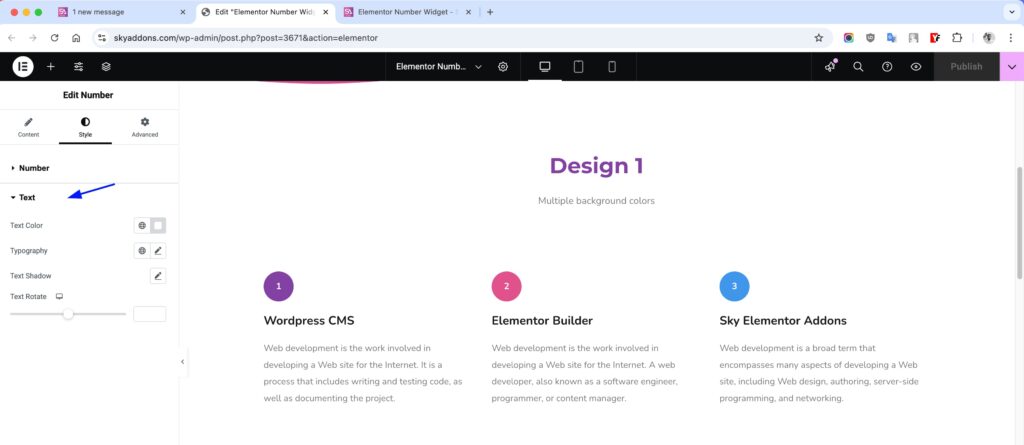Image resolution: width=1024 pixels, height=445 pixels.
Task: View site information icon in address bar
Action: tap(101, 38)
